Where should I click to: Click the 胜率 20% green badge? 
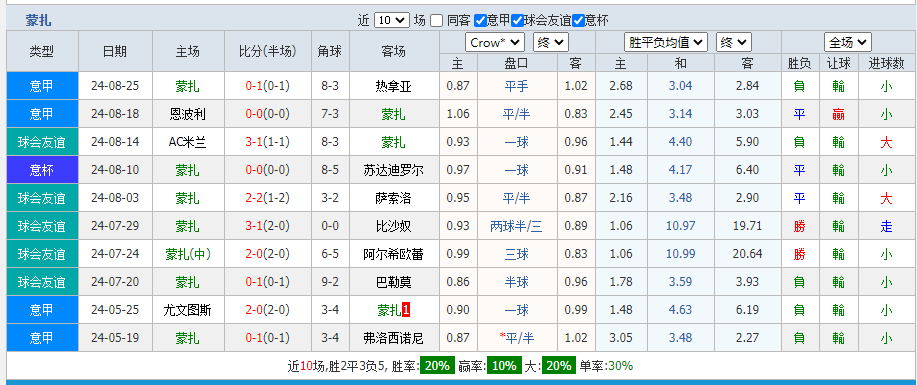[437, 366]
